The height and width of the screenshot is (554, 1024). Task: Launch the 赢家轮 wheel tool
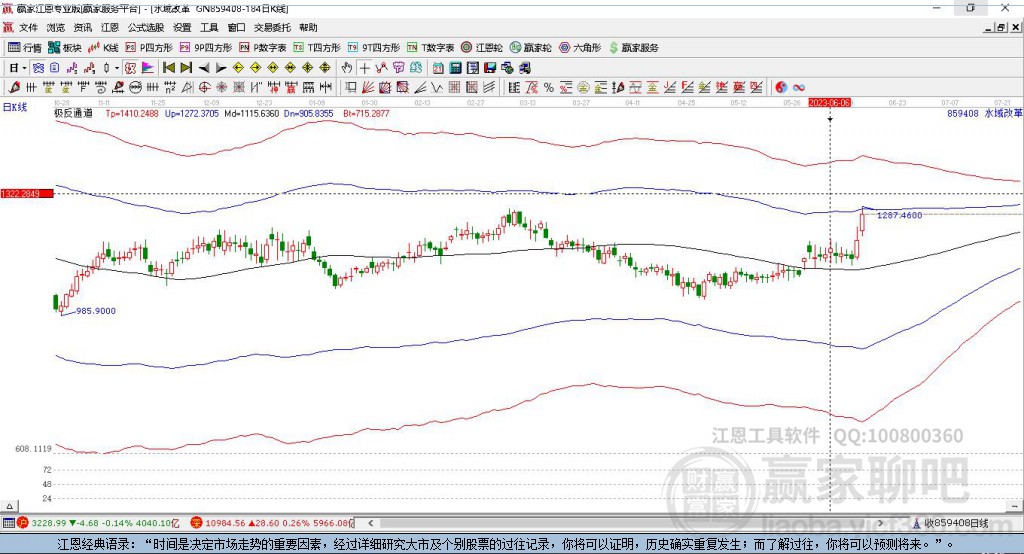point(530,48)
